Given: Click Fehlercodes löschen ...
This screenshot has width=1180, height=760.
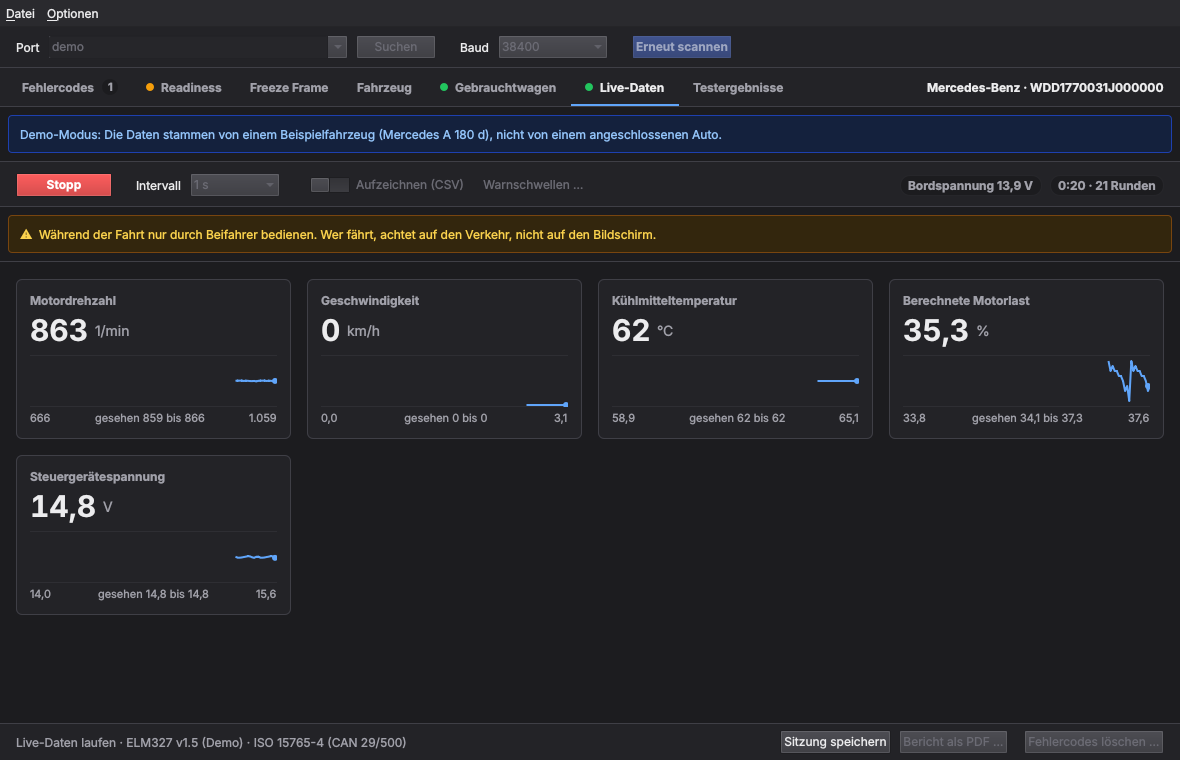Looking at the screenshot, I should [1093, 742].
